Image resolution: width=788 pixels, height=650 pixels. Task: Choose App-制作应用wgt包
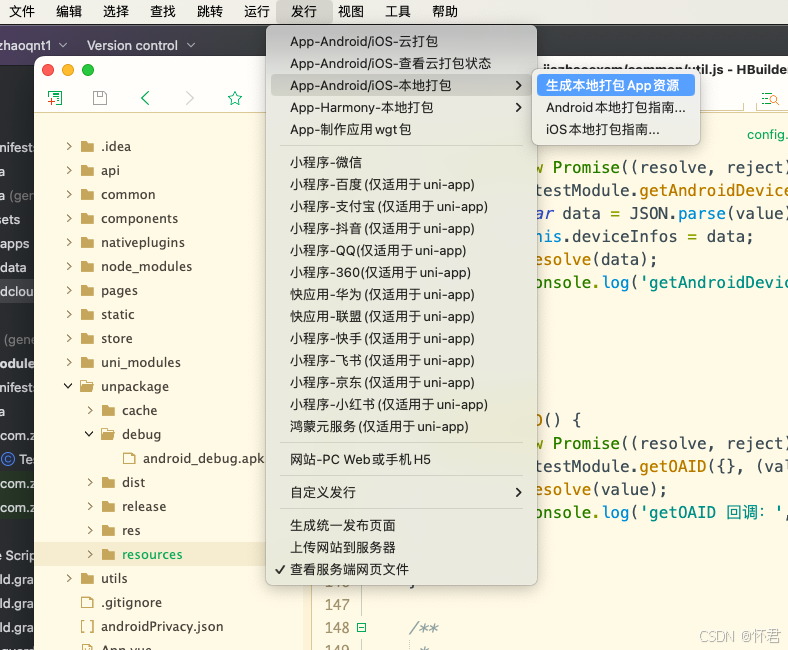(401, 130)
